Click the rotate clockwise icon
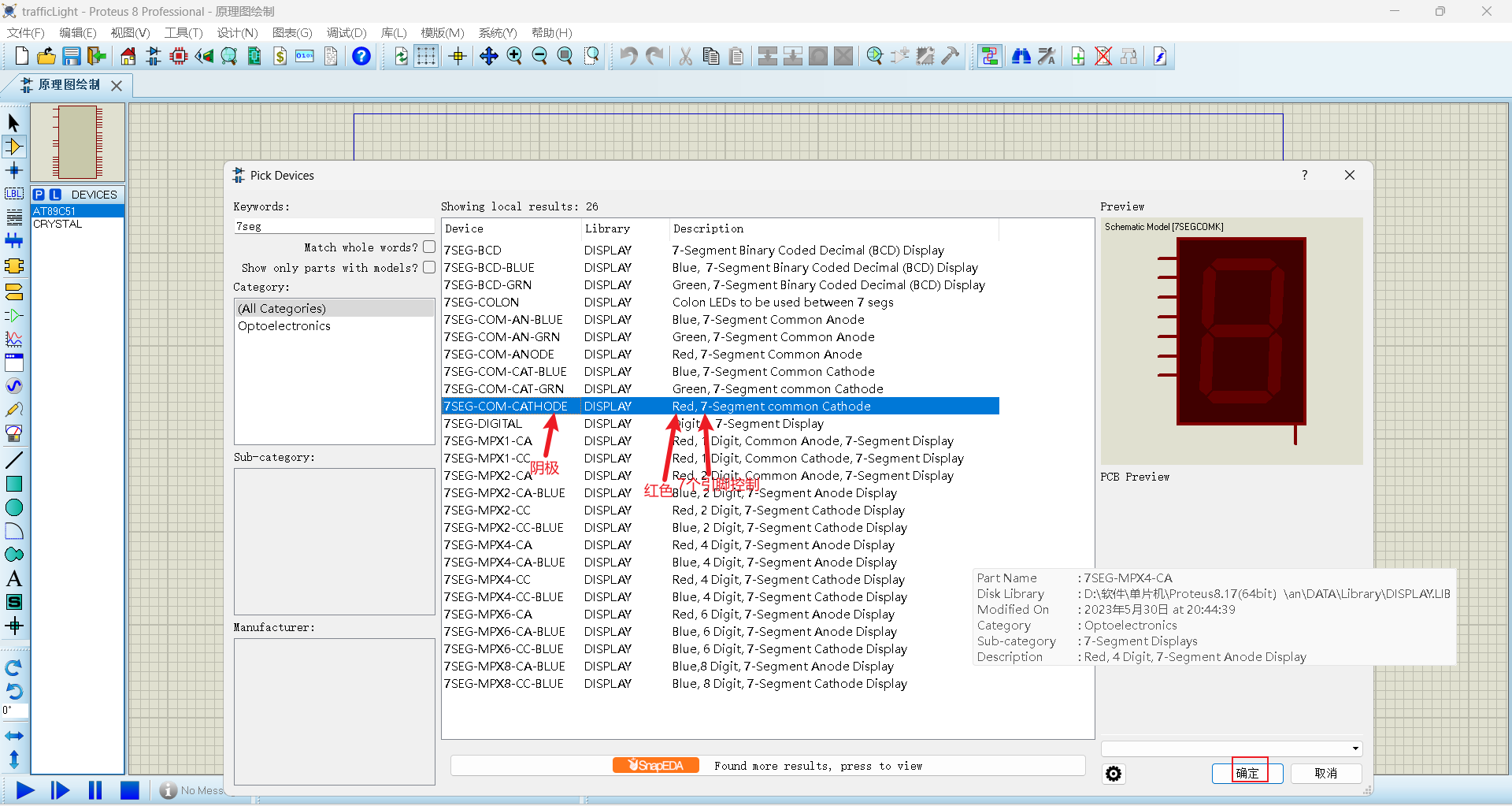The width and height of the screenshot is (1512, 806). (x=14, y=668)
